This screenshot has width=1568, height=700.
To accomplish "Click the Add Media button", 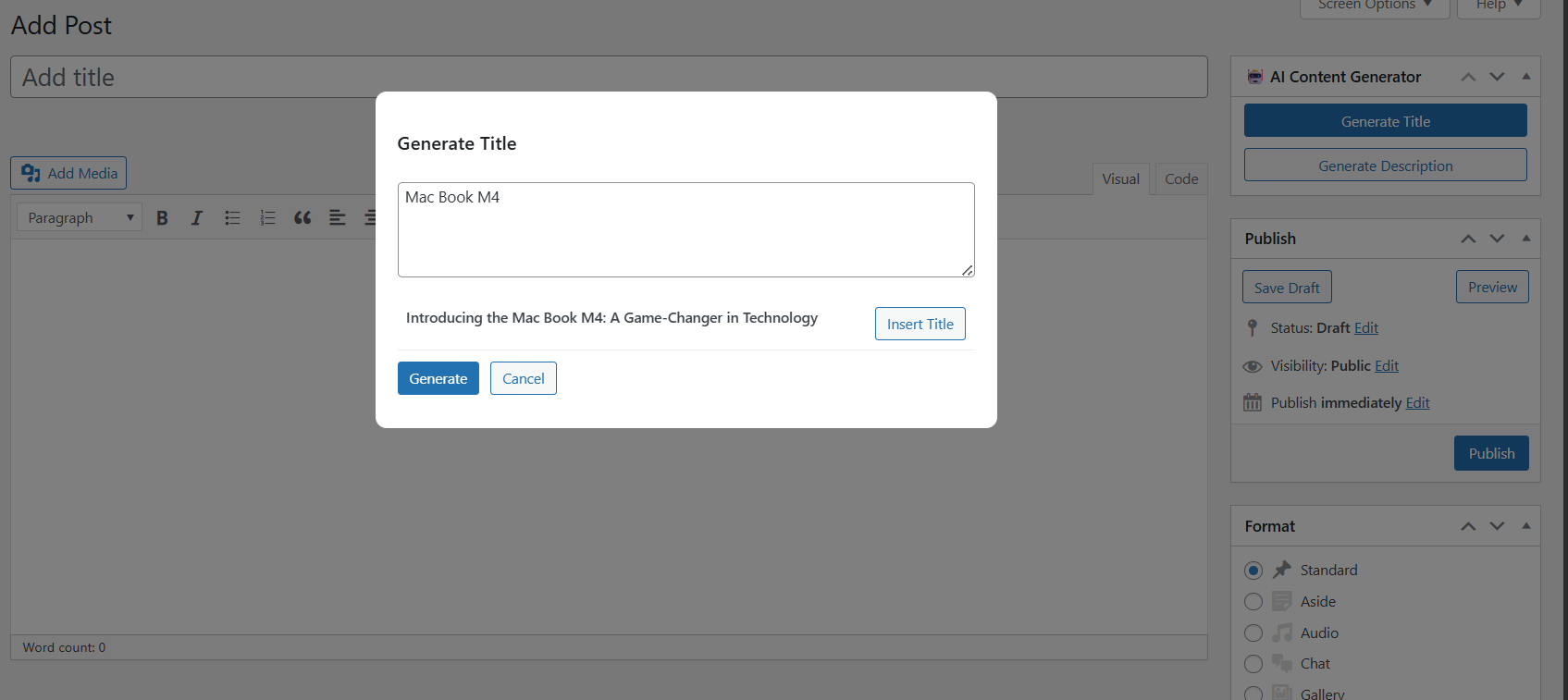I will tap(68, 173).
